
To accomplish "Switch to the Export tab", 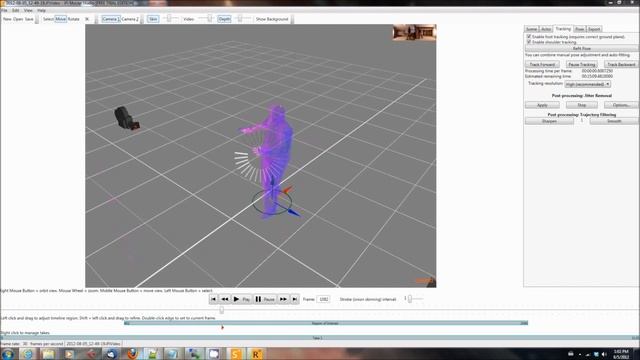I will (x=594, y=29).
